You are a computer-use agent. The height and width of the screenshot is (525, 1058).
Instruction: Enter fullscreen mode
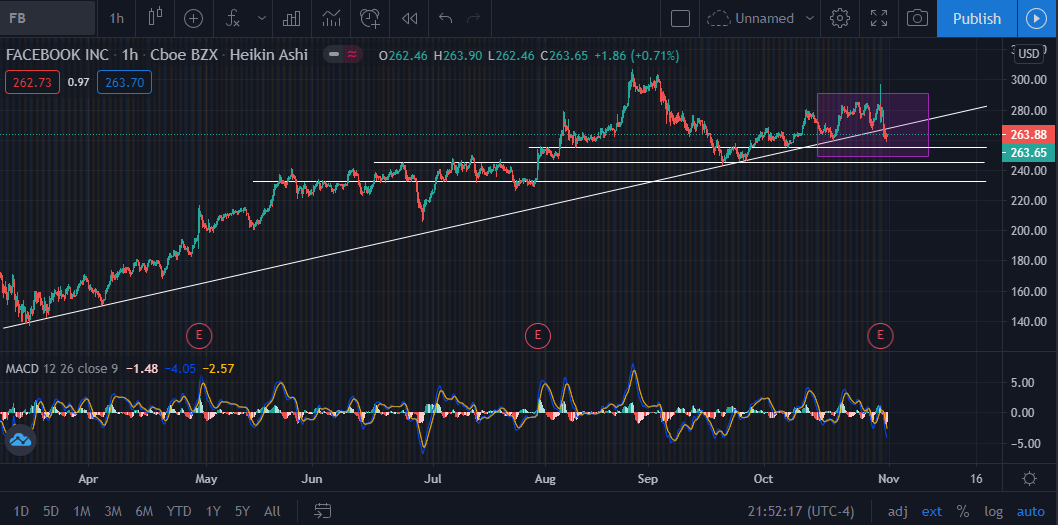tap(879, 18)
